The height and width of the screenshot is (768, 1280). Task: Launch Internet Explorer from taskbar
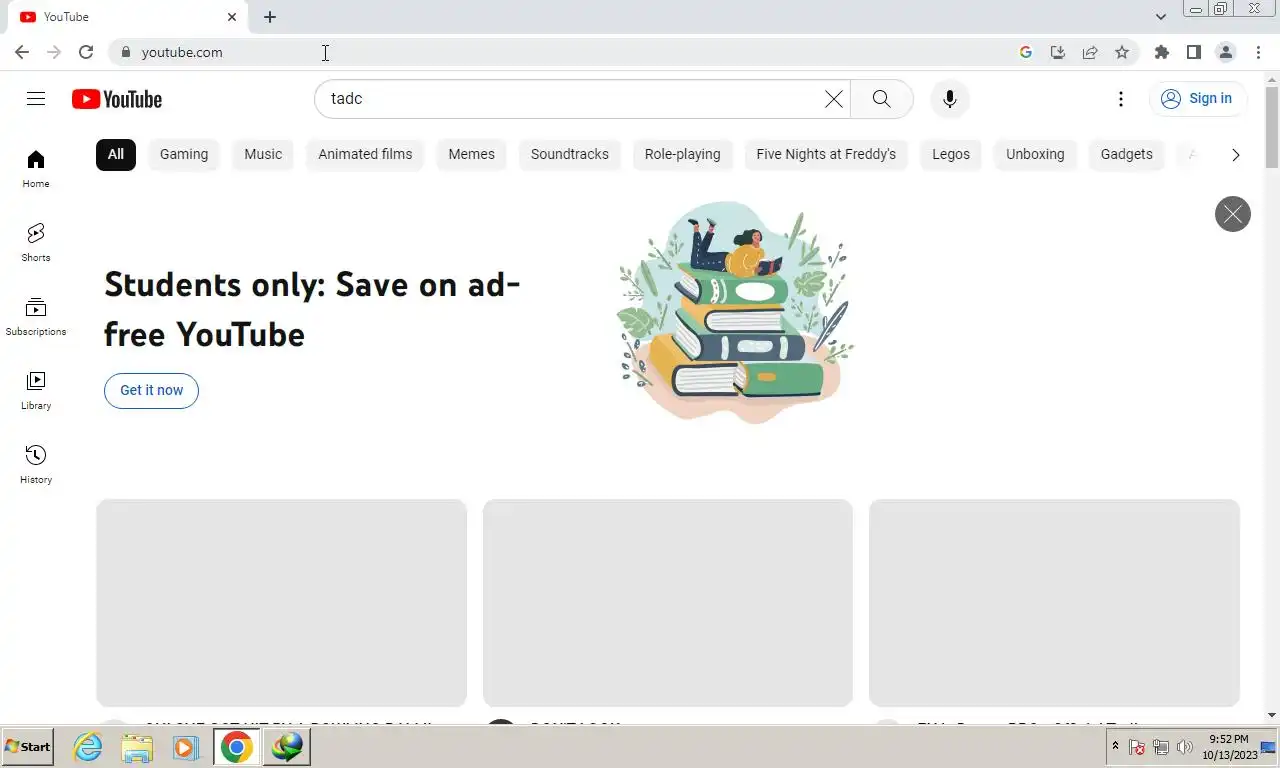pos(88,747)
